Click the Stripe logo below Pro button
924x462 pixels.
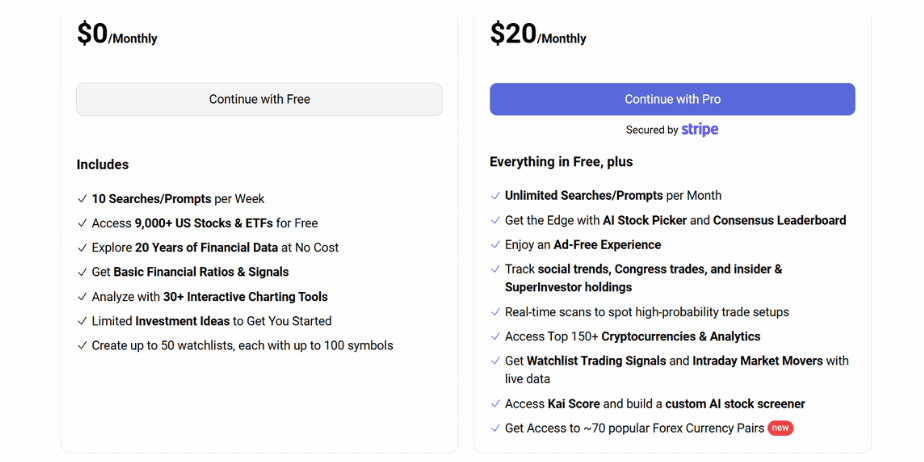coord(699,130)
